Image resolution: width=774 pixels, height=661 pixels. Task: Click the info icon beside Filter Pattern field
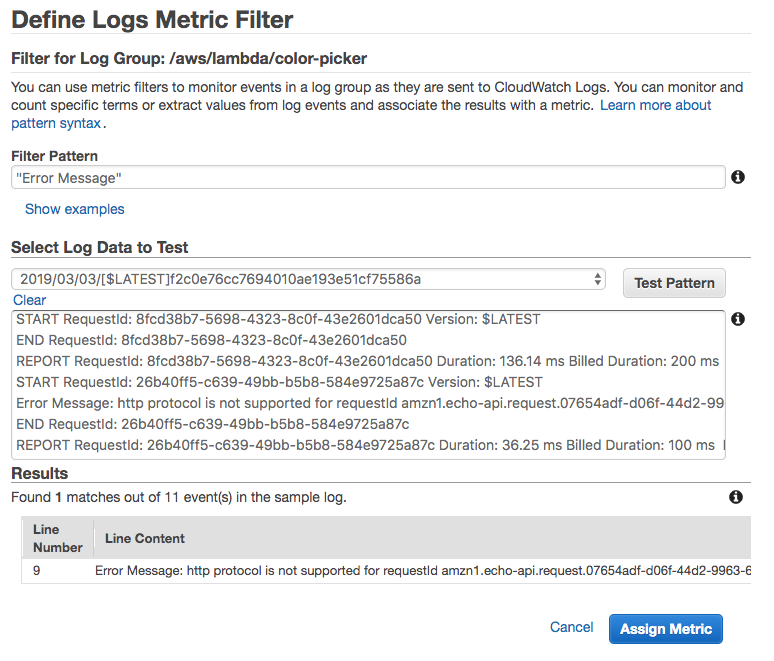pos(738,177)
